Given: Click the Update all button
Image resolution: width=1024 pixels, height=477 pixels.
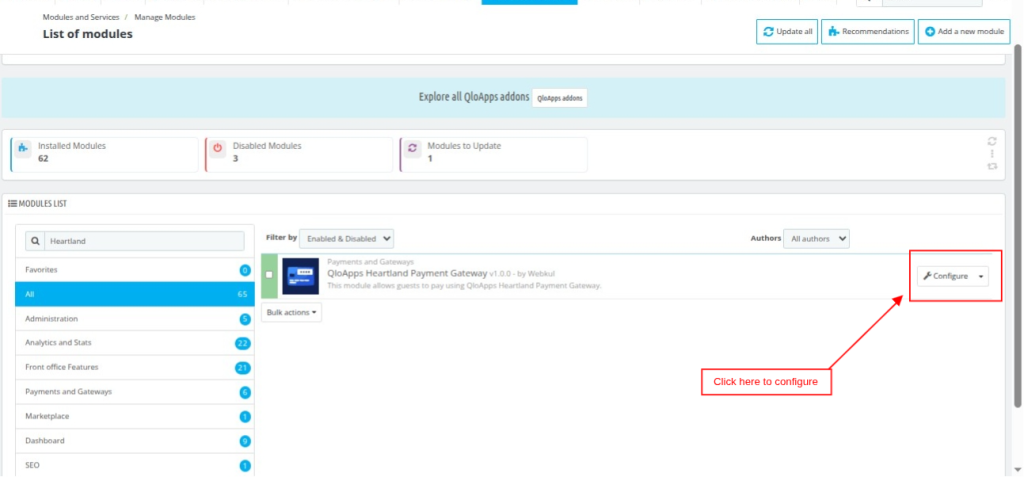Looking at the screenshot, I should tap(787, 31).
